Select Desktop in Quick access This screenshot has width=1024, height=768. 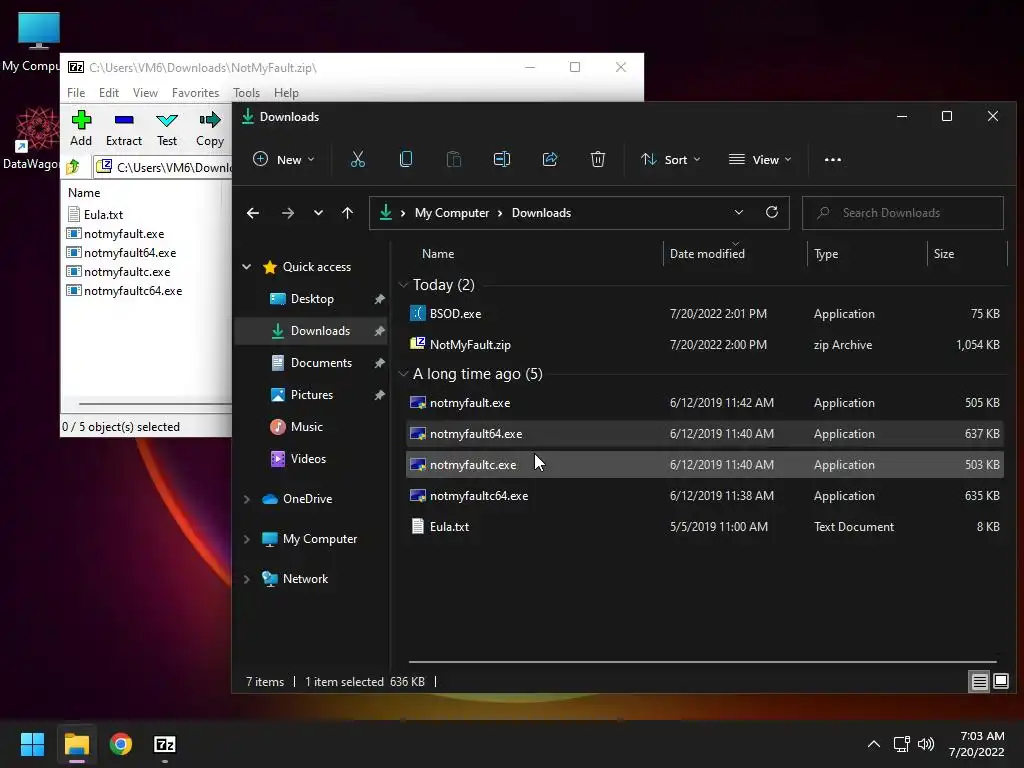pyautogui.click(x=312, y=298)
